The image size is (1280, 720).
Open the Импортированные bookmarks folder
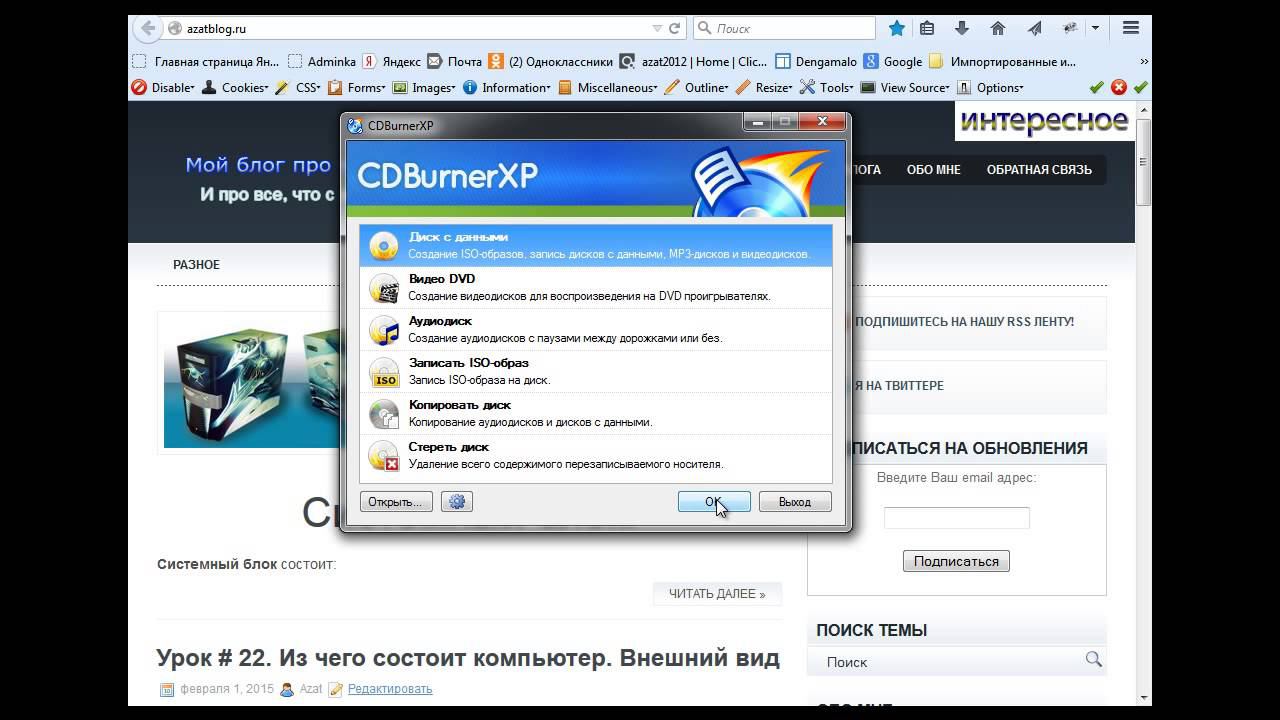click(x=1003, y=61)
